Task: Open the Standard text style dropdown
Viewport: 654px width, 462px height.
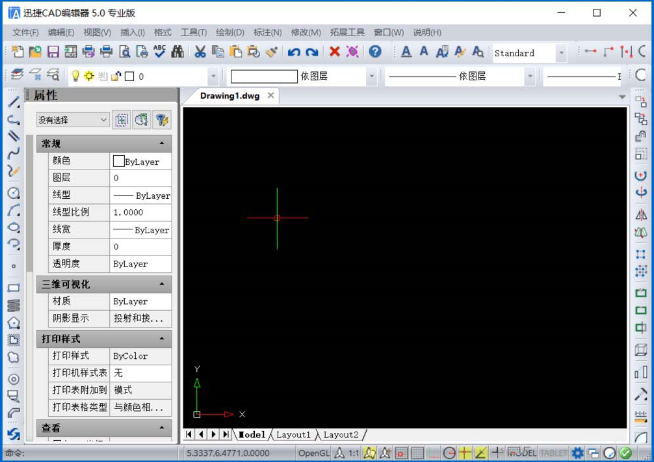Action: [561, 52]
